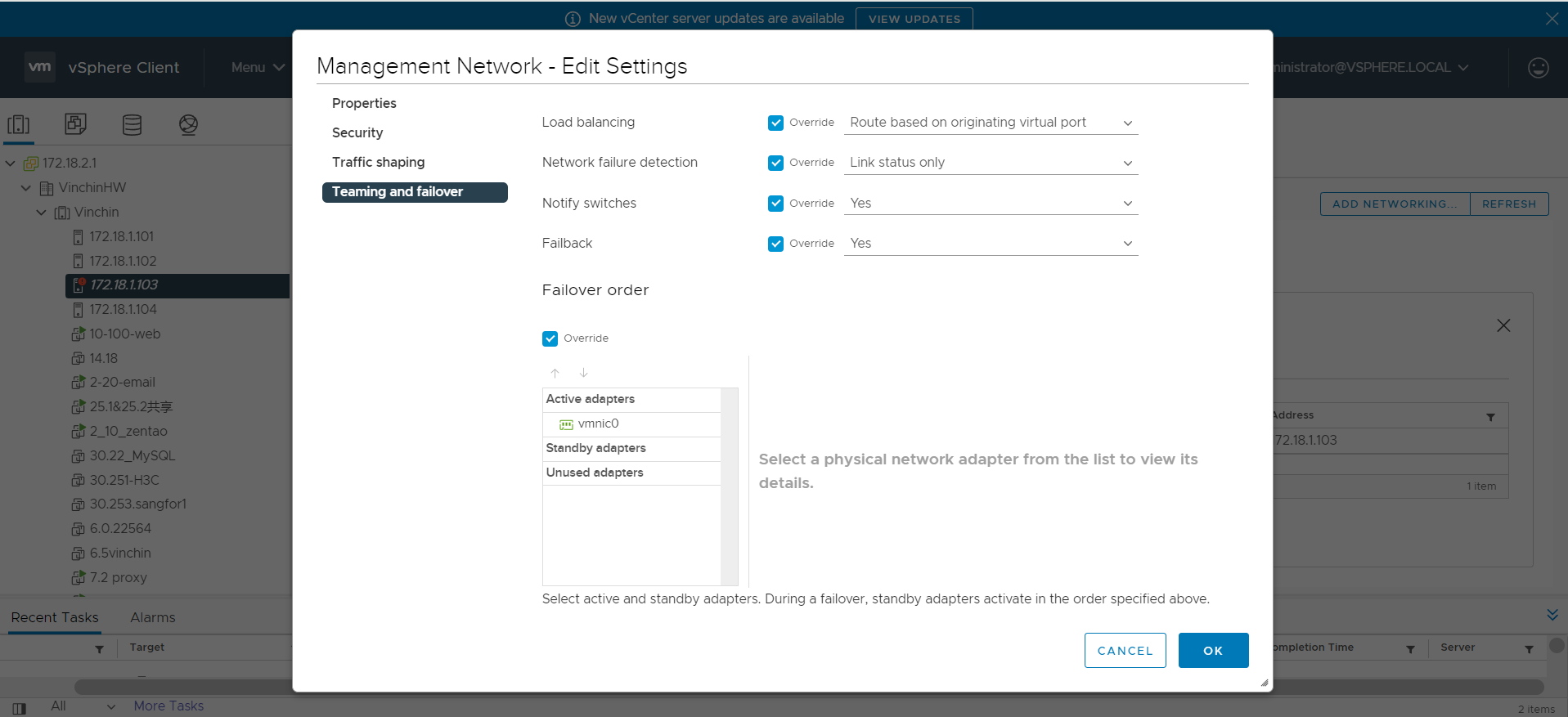Viewport: 1568px width, 717px height.
Task: Switch to the Recent Tasks tab
Action: pyautogui.click(x=55, y=618)
